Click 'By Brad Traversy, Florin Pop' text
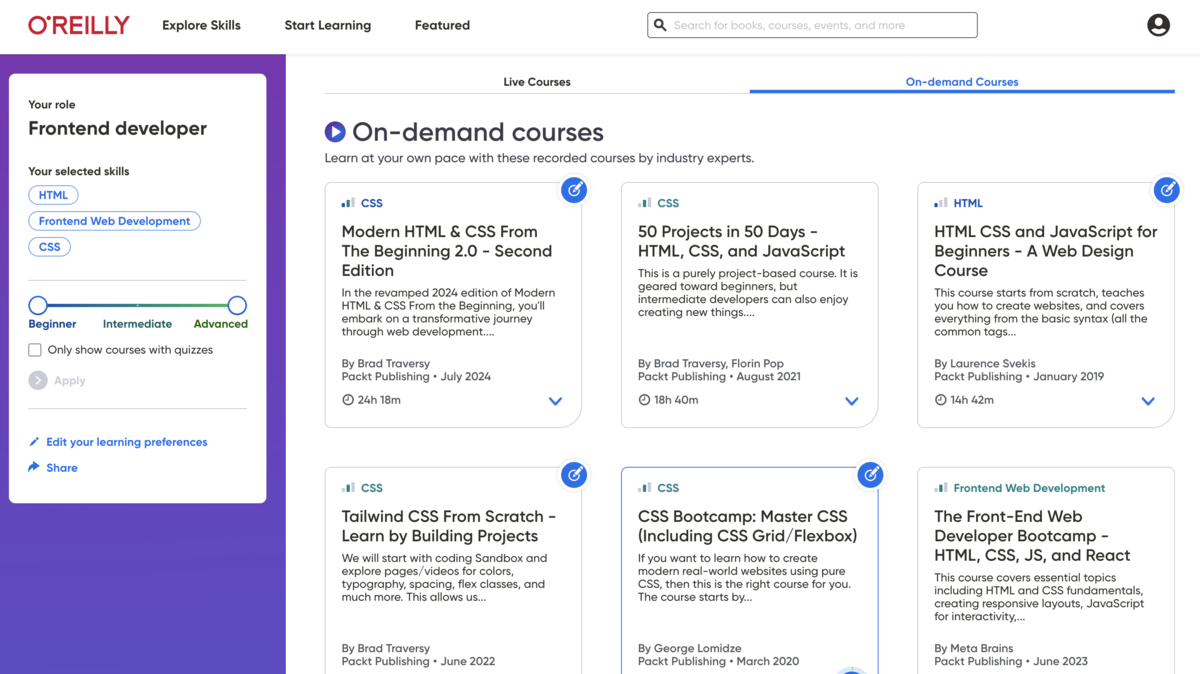1200x674 pixels. (x=711, y=364)
